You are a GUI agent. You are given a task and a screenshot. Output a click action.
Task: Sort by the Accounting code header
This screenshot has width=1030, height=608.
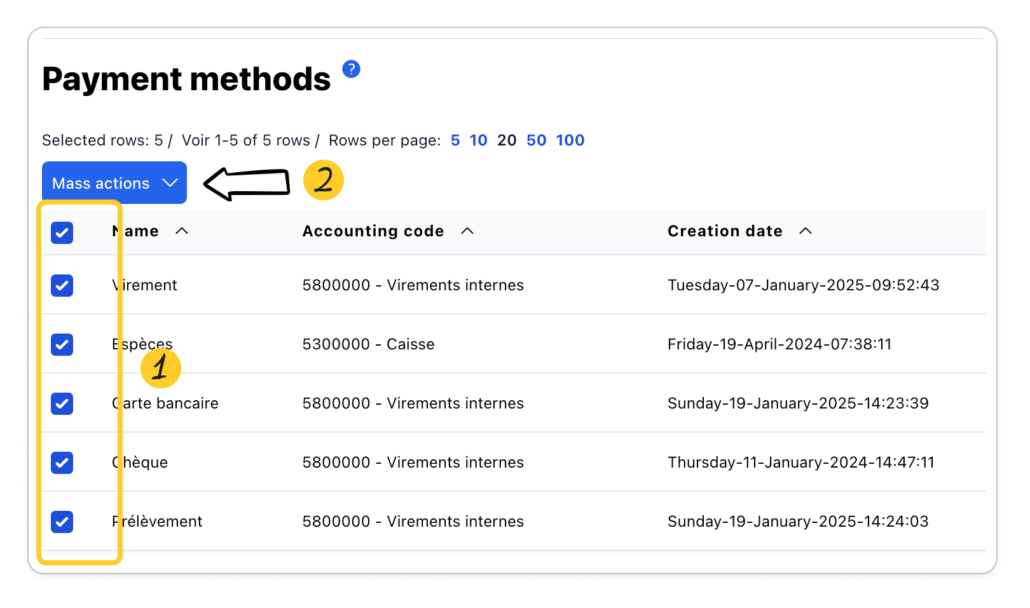click(x=373, y=231)
